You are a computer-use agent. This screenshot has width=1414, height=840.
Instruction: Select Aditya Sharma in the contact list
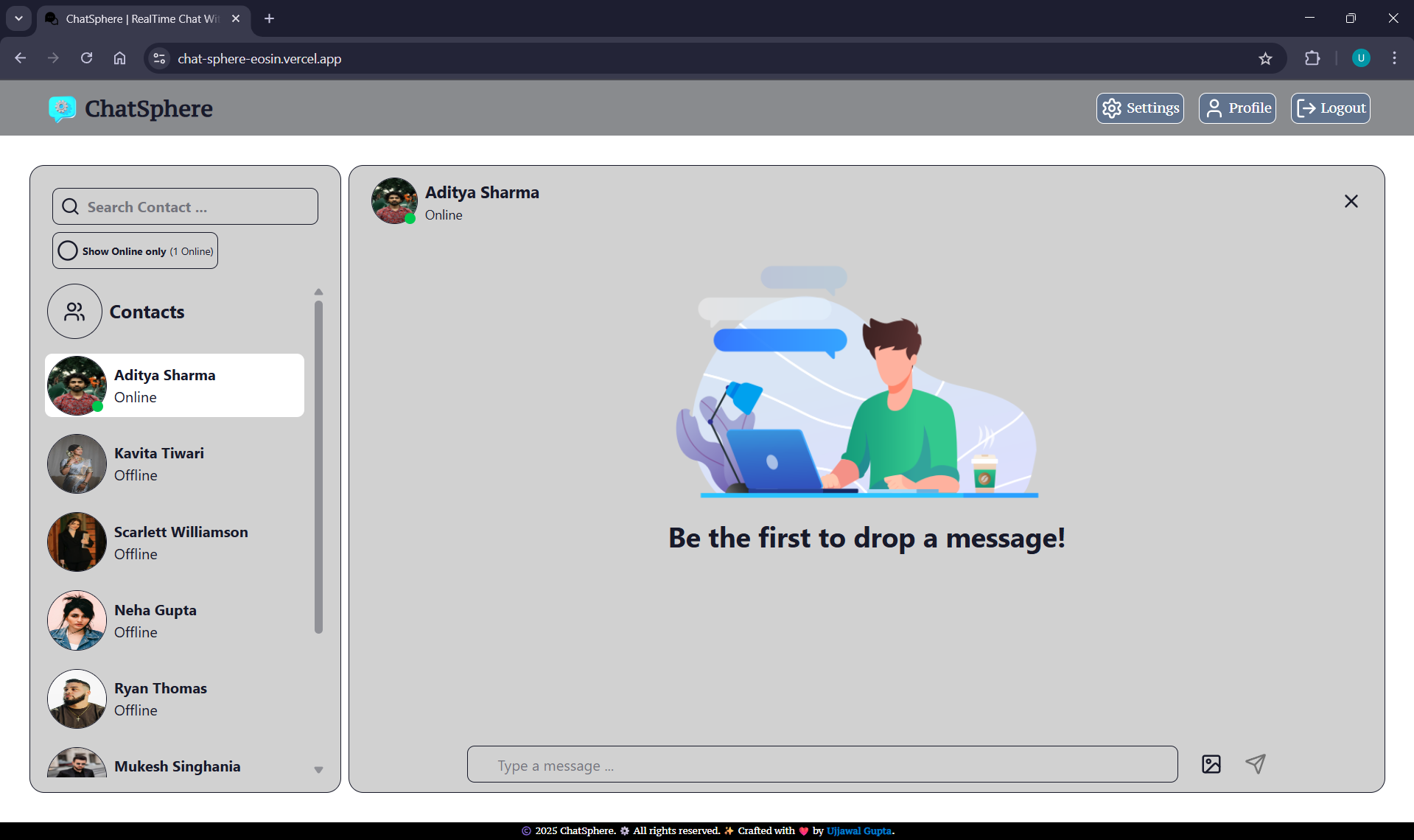(x=175, y=385)
